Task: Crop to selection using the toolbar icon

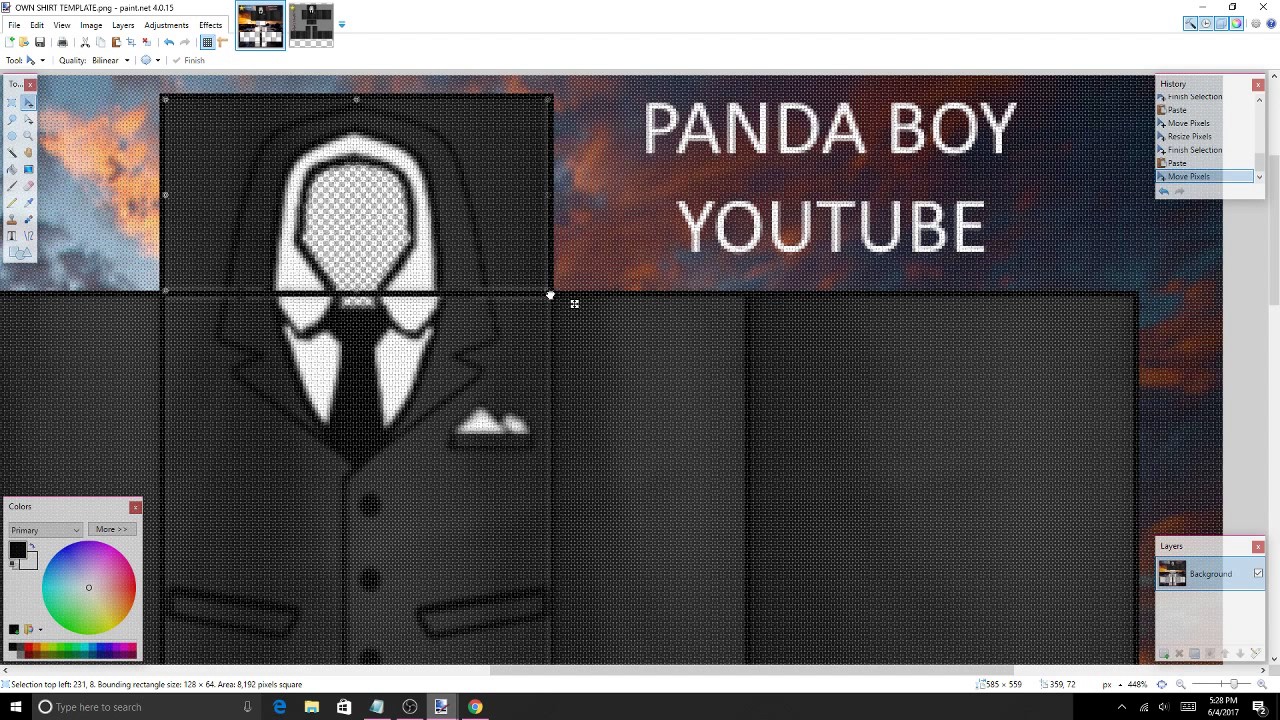Action: (131, 42)
